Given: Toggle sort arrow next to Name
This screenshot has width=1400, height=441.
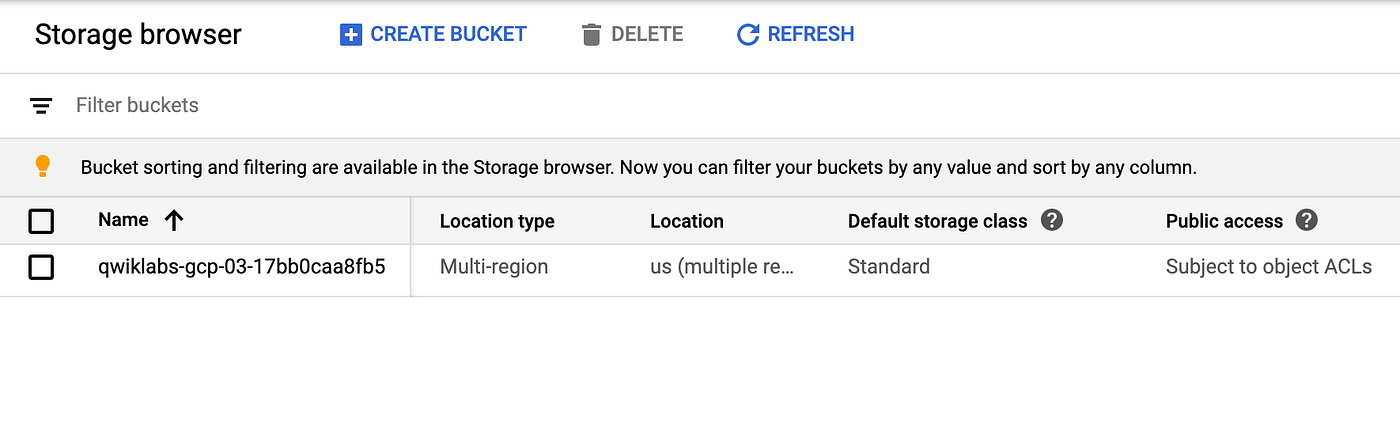Looking at the screenshot, I should 174,221.
